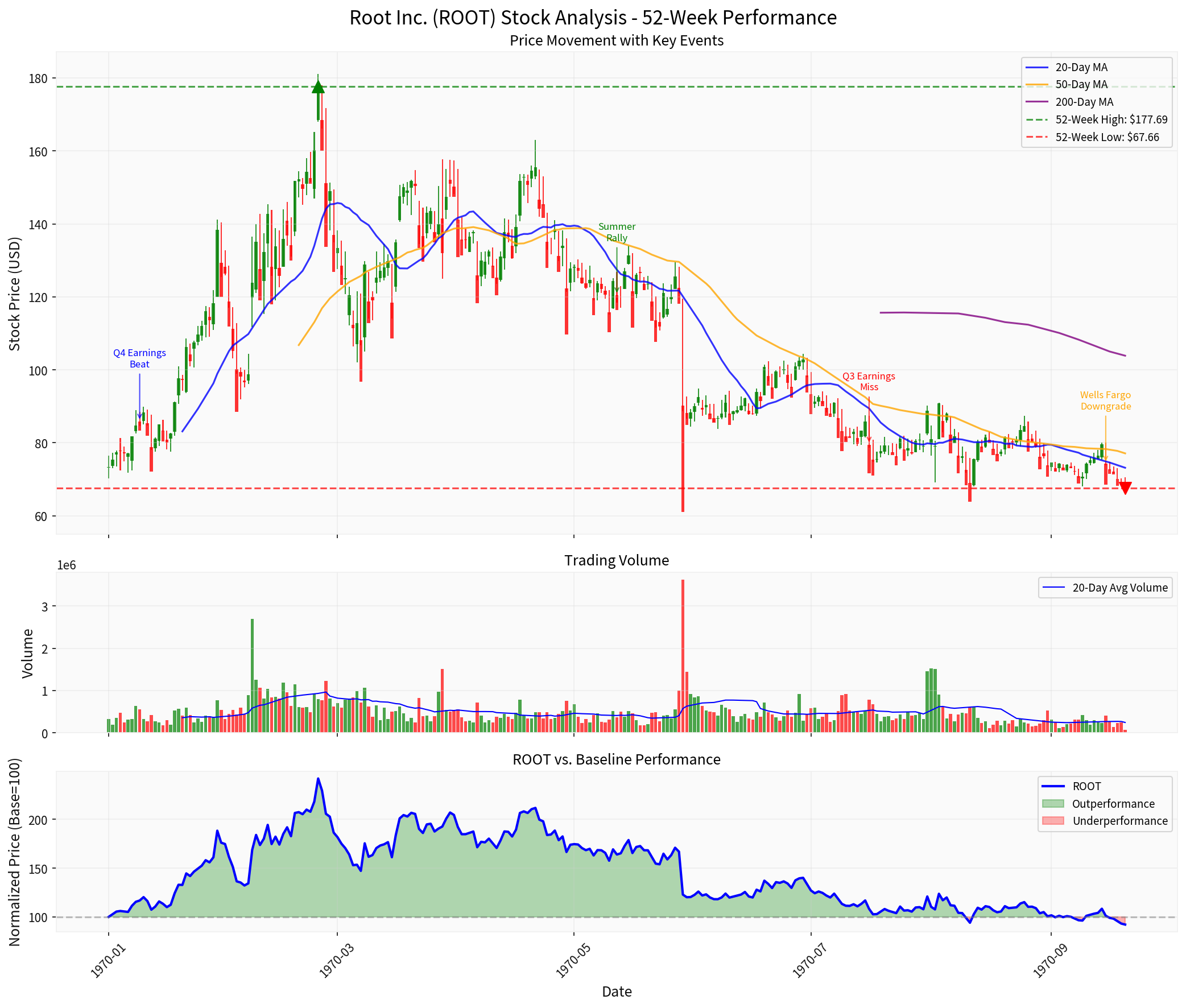Screen dimensions: 1186x1008
Task: Click the Q4 Earnings Beat annotation
Action: [x=139, y=358]
